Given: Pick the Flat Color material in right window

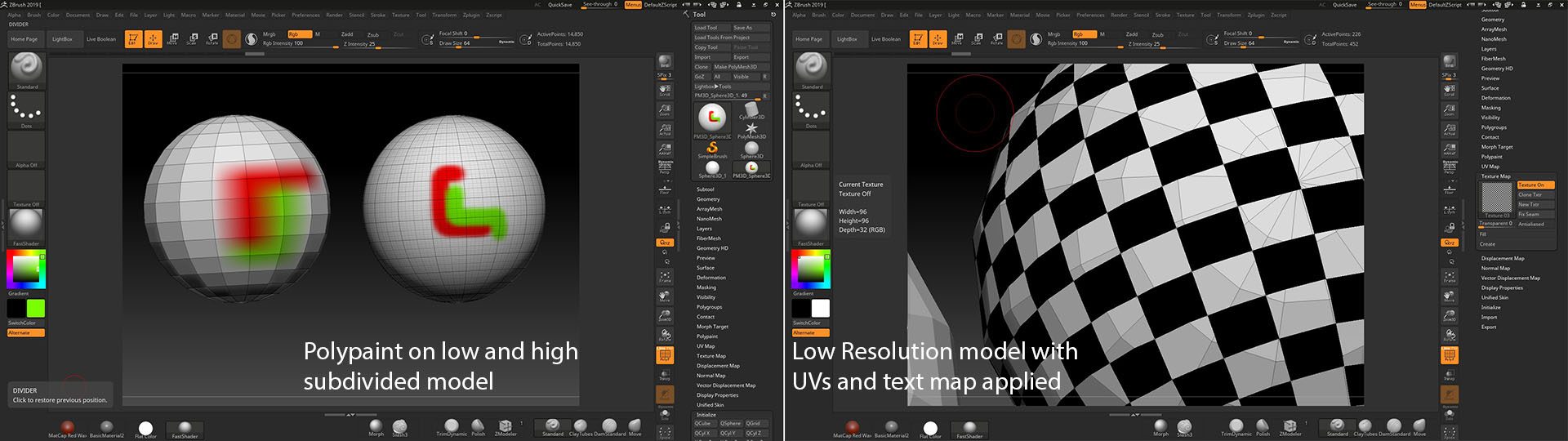Looking at the screenshot, I should click(930, 430).
